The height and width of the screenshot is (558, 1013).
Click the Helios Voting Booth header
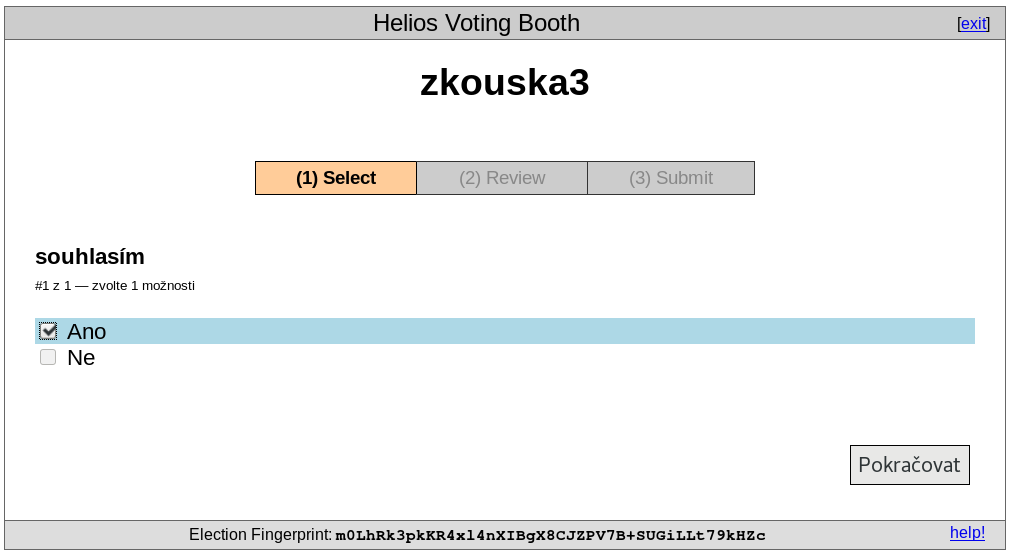(x=476, y=23)
